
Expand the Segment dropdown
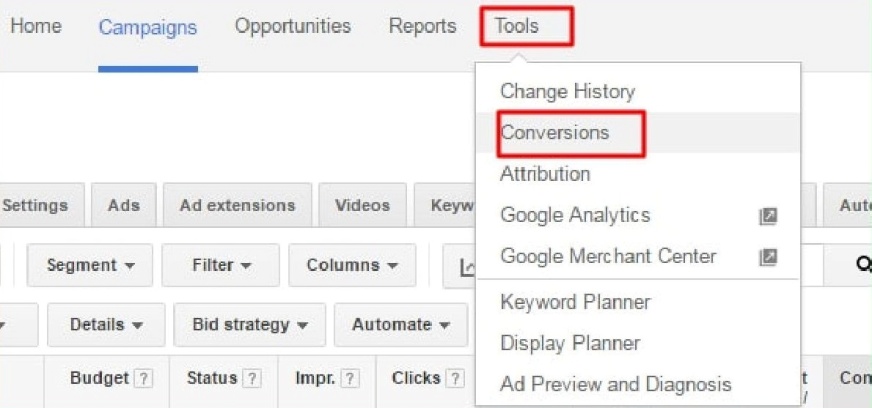point(90,266)
